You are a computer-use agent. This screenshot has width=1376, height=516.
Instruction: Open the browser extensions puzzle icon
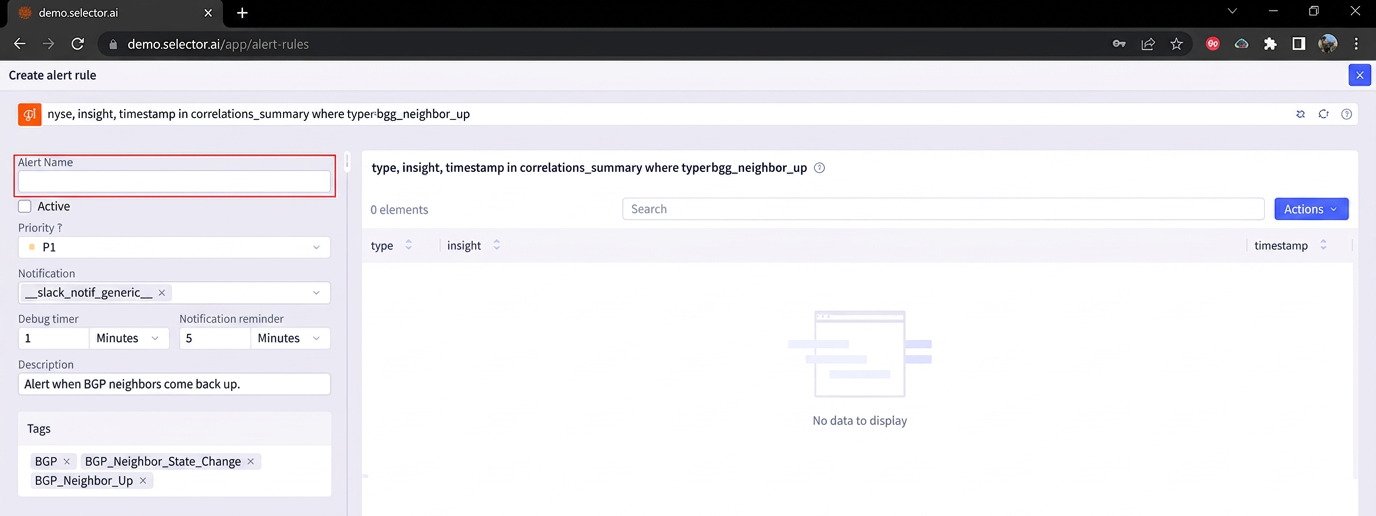pyautogui.click(x=1270, y=44)
